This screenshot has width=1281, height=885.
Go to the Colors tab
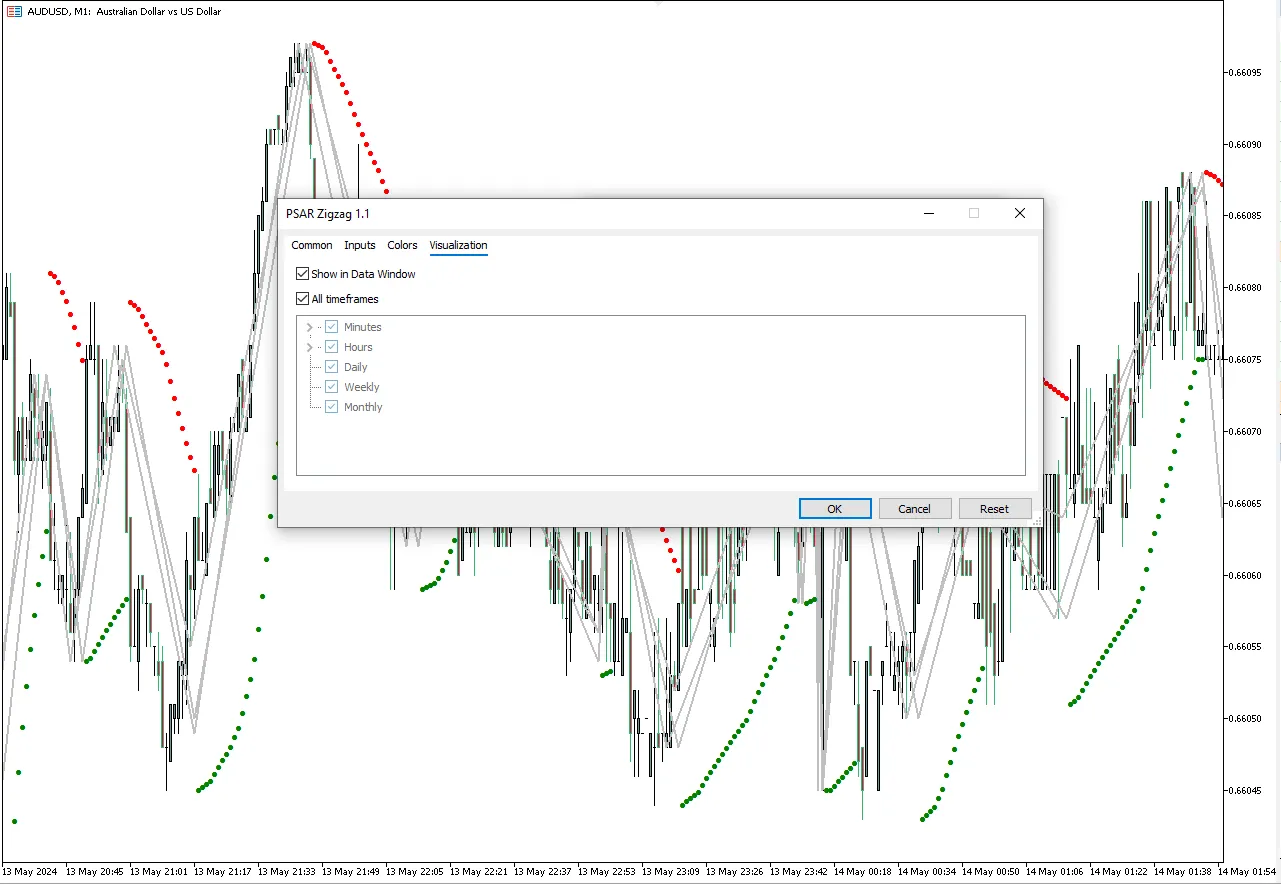(x=402, y=245)
